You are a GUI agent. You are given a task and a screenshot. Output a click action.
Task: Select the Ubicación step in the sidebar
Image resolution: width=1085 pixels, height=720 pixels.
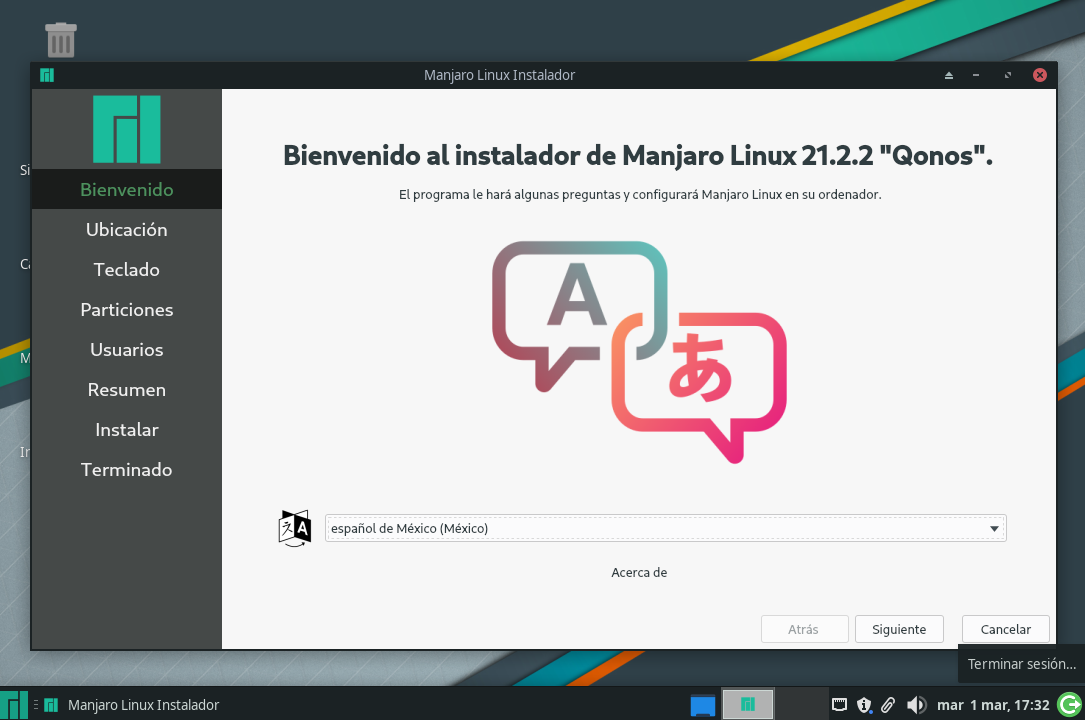[126, 229]
